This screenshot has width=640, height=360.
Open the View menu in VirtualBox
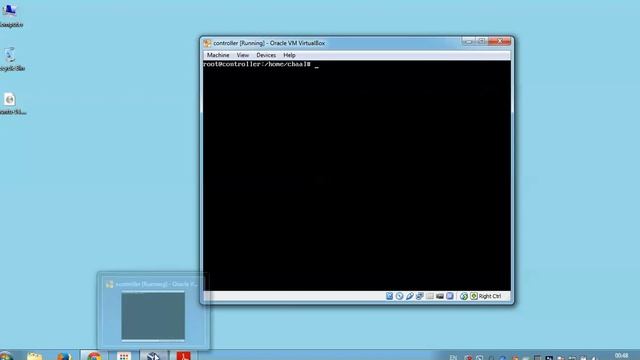click(243, 55)
